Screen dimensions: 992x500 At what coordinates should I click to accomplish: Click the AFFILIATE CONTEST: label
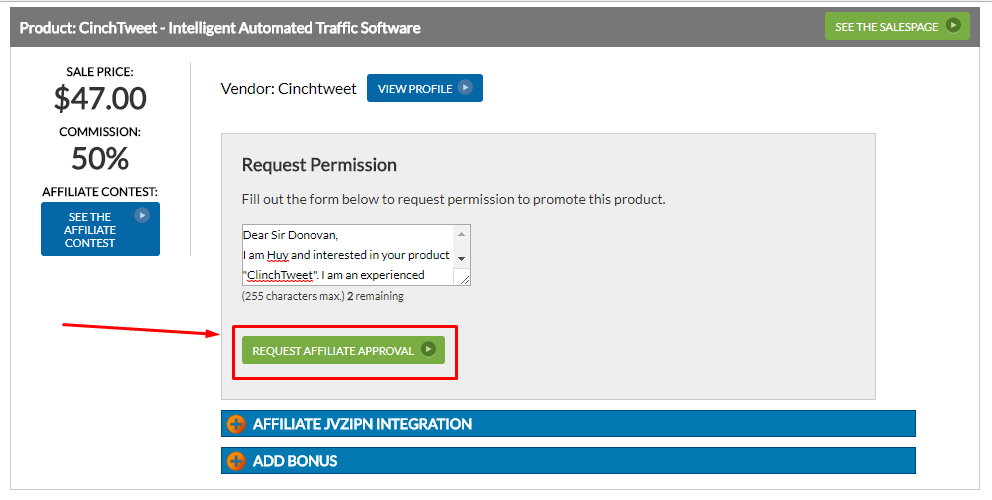click(x=100, y=192)
